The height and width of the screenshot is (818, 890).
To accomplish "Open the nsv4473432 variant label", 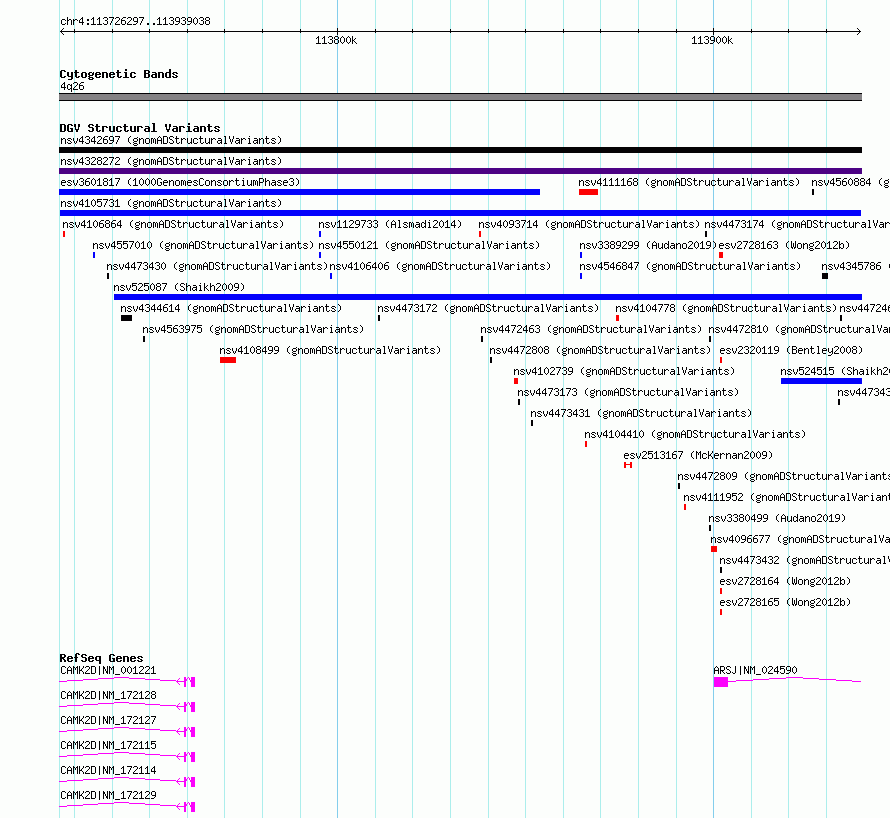I will pyautogui.click(x=804, y=560).
